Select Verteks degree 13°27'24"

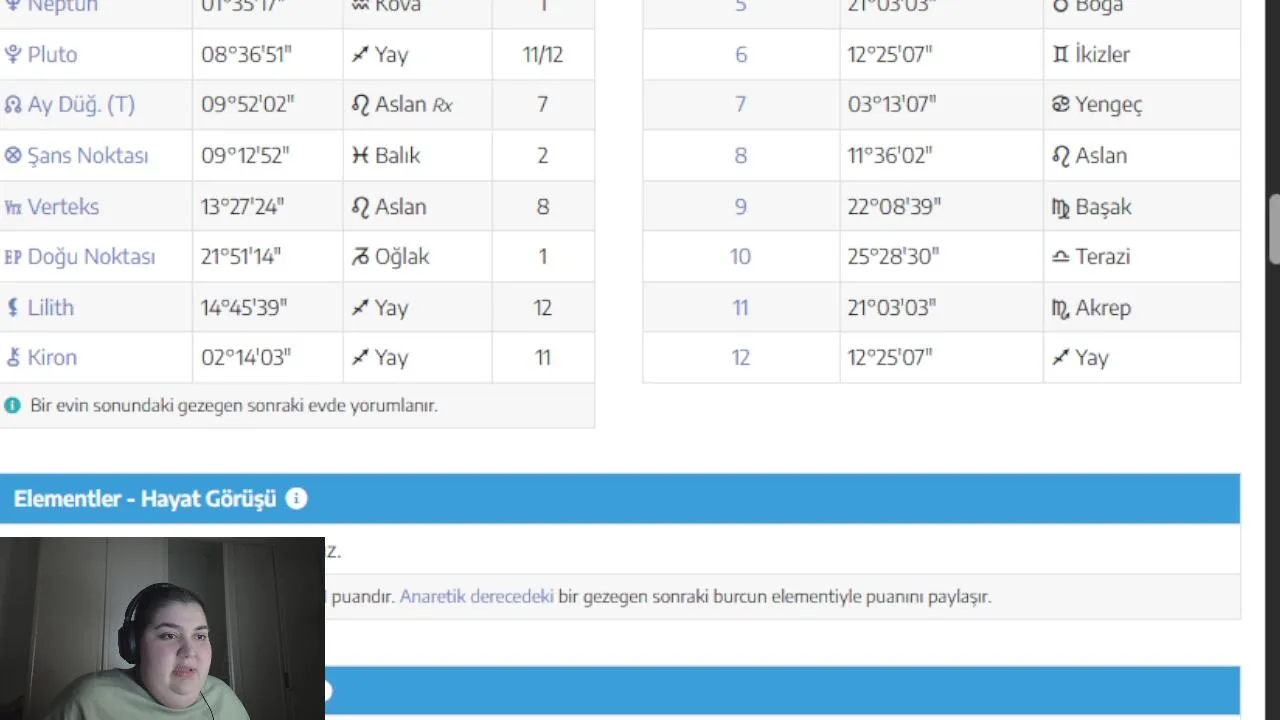point(243,206)
